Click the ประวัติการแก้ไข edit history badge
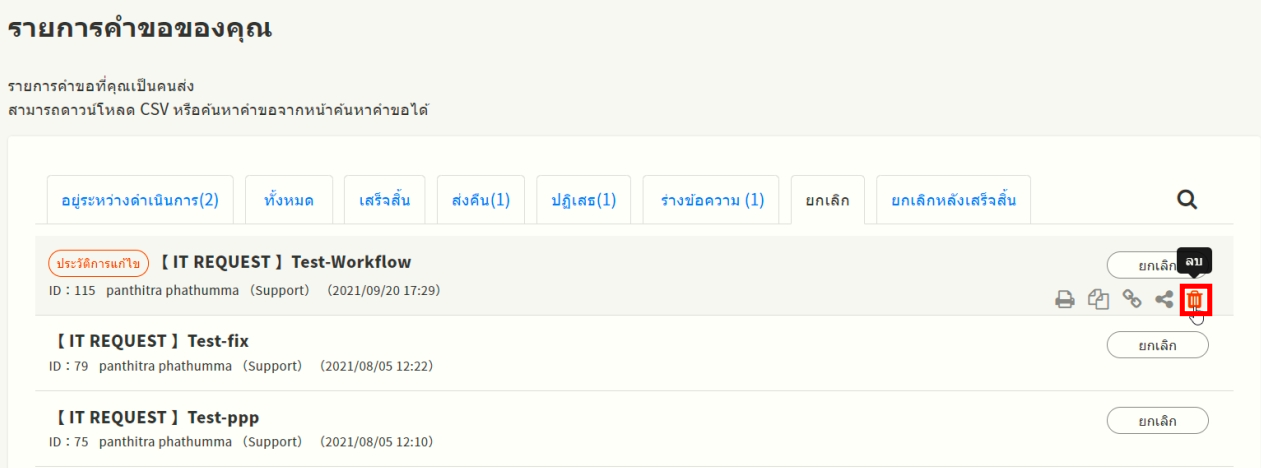The height and width of the screenshot is (468, 1261). coord(98,263)
